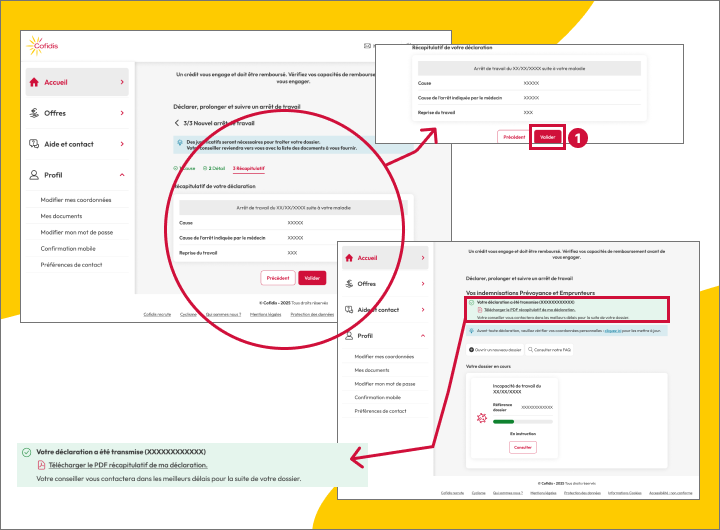The width and height of the screenshot is (720, 530).
Task: Collapse the Profil section in the left window sidebar
Action: coord(122,175)
